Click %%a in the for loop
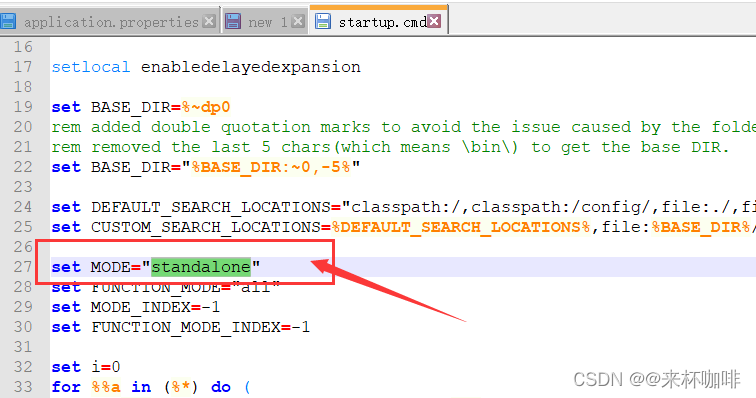The height and width of the screenshot is (398, 756). click(x=106, y=387)
